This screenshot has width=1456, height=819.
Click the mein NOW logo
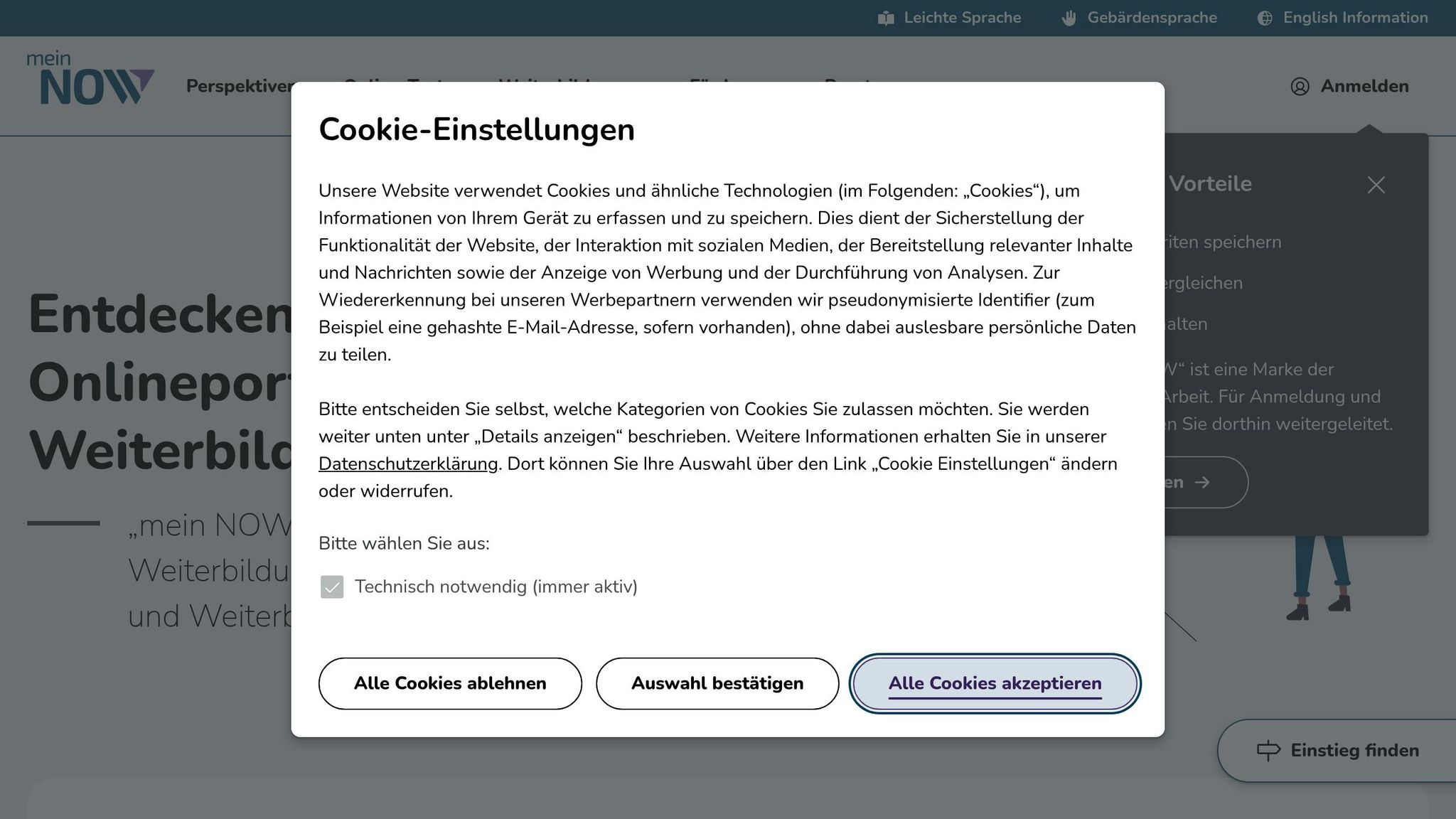90,79
